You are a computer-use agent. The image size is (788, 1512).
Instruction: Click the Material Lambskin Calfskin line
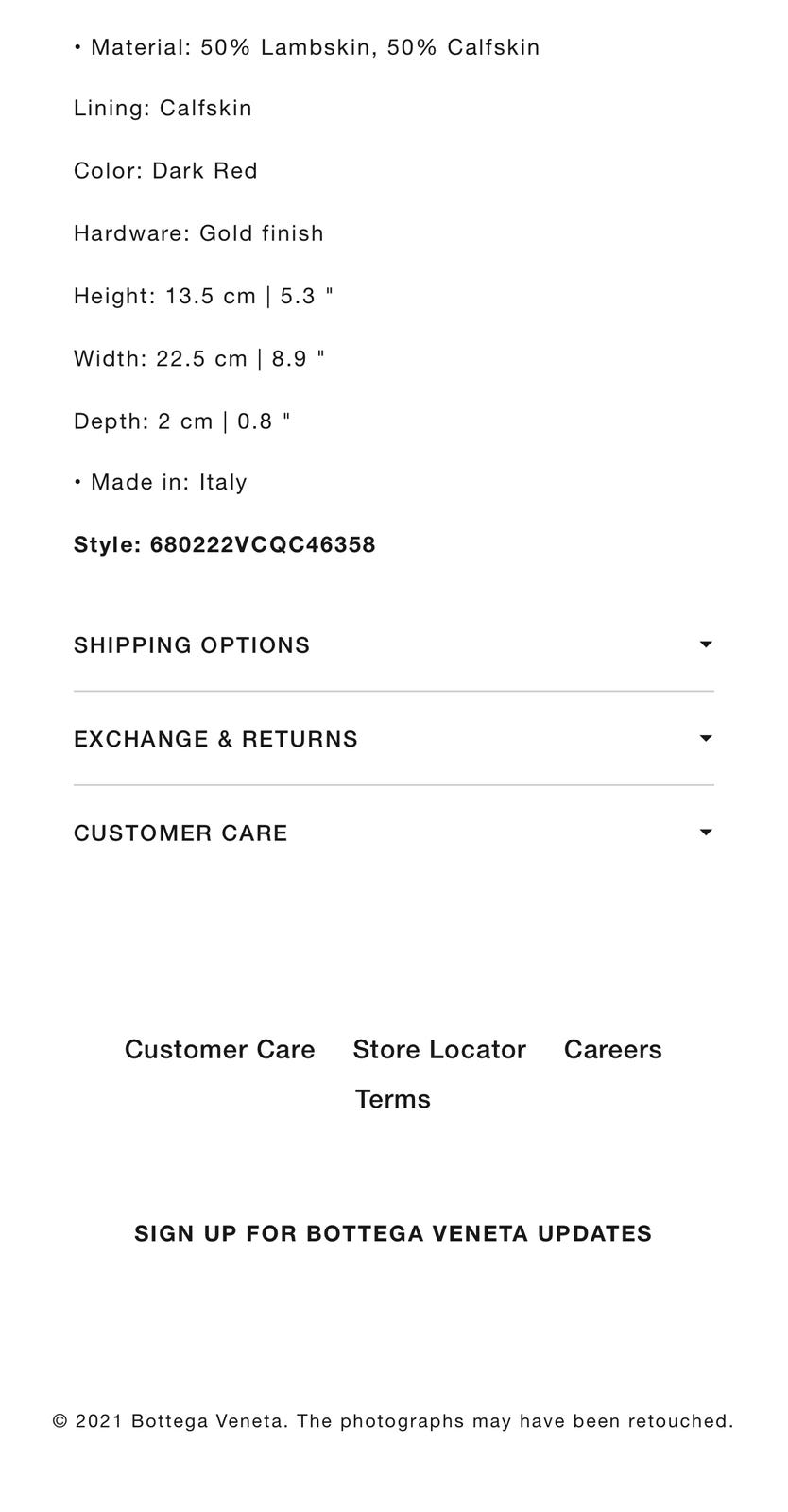tap(307, 47)
